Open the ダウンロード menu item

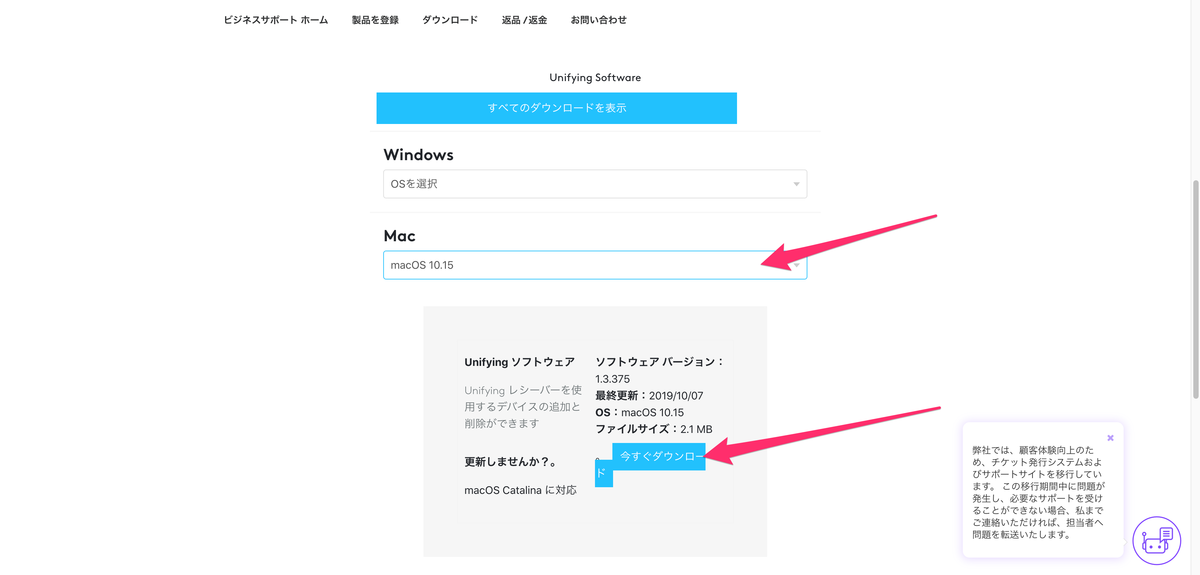(450, 20)
